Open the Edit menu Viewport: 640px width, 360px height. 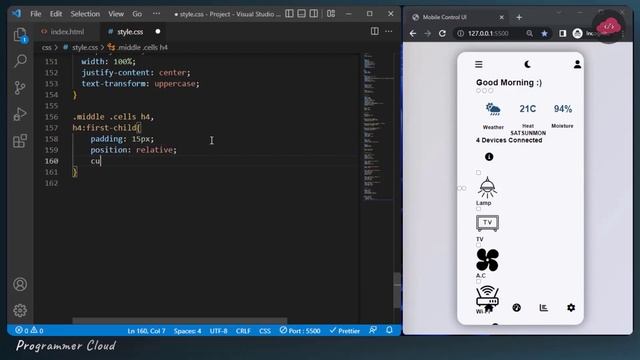click(x=56, y=14)
